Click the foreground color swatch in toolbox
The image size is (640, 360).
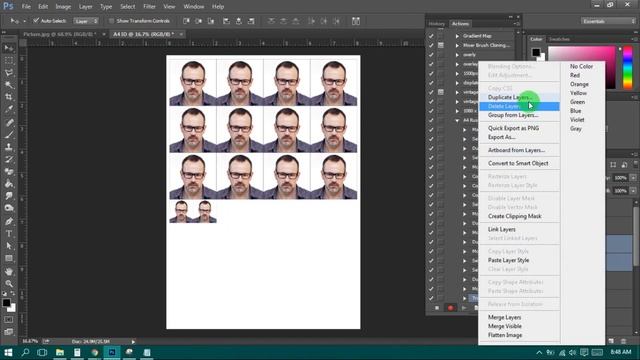(6, 303)
